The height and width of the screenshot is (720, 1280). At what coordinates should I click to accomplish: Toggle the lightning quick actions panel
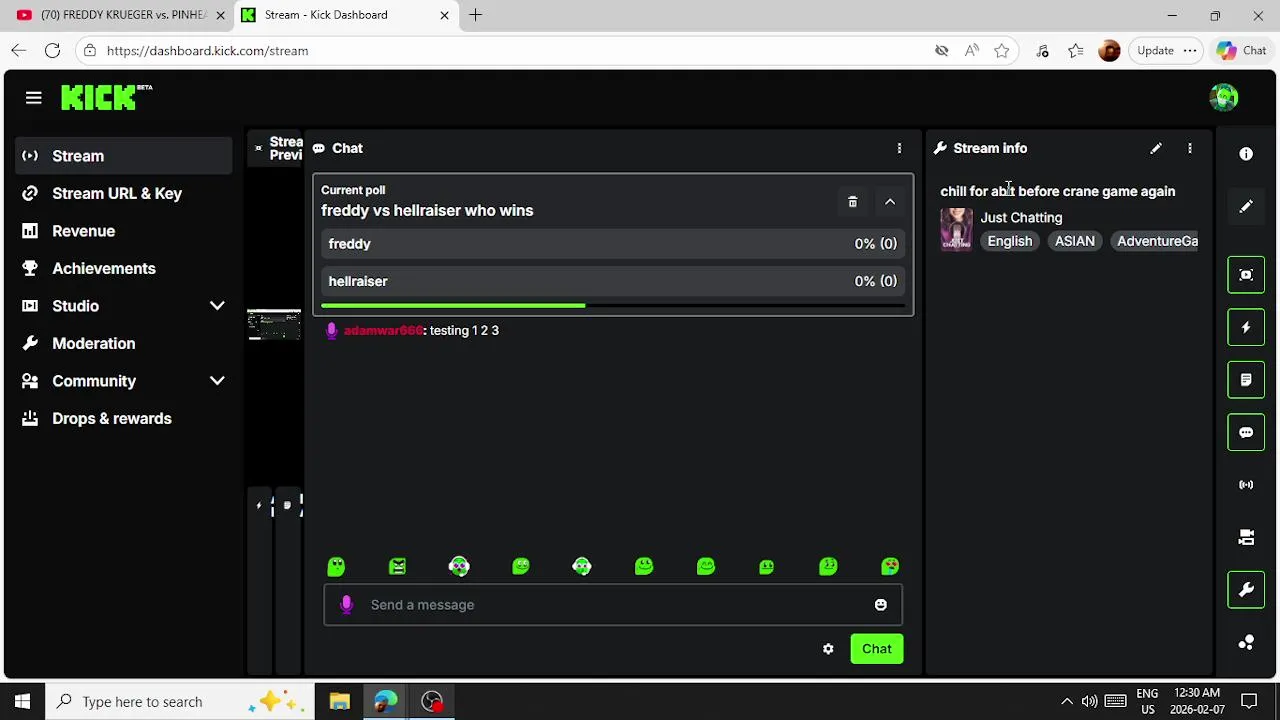[x=1246, y=327]
